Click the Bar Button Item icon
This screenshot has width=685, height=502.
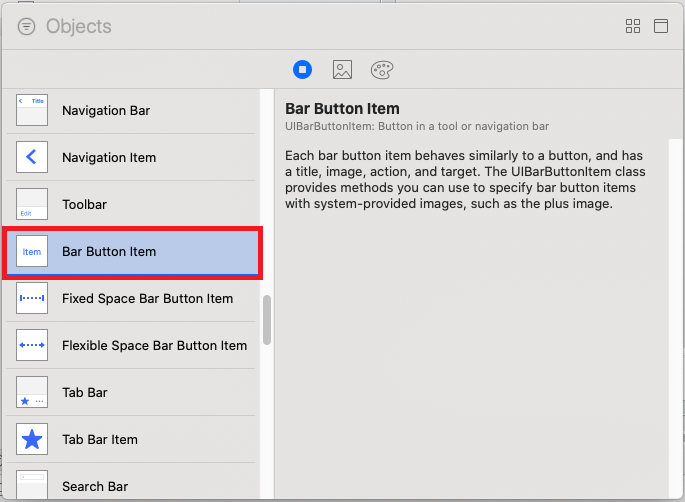(32, 252)
